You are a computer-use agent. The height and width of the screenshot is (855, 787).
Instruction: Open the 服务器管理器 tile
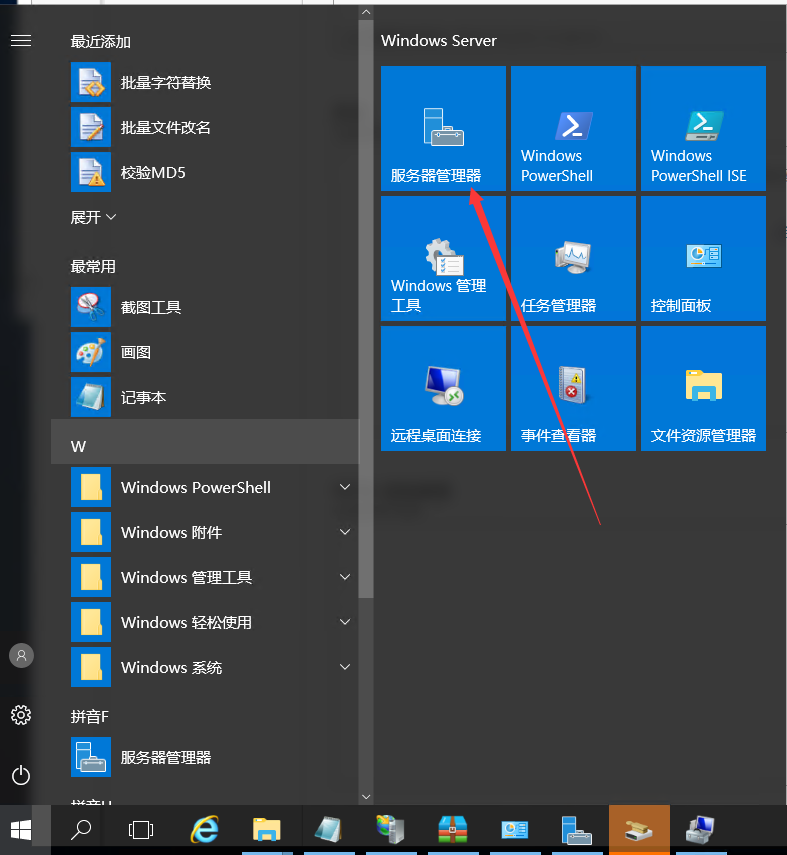coord(443,129)
